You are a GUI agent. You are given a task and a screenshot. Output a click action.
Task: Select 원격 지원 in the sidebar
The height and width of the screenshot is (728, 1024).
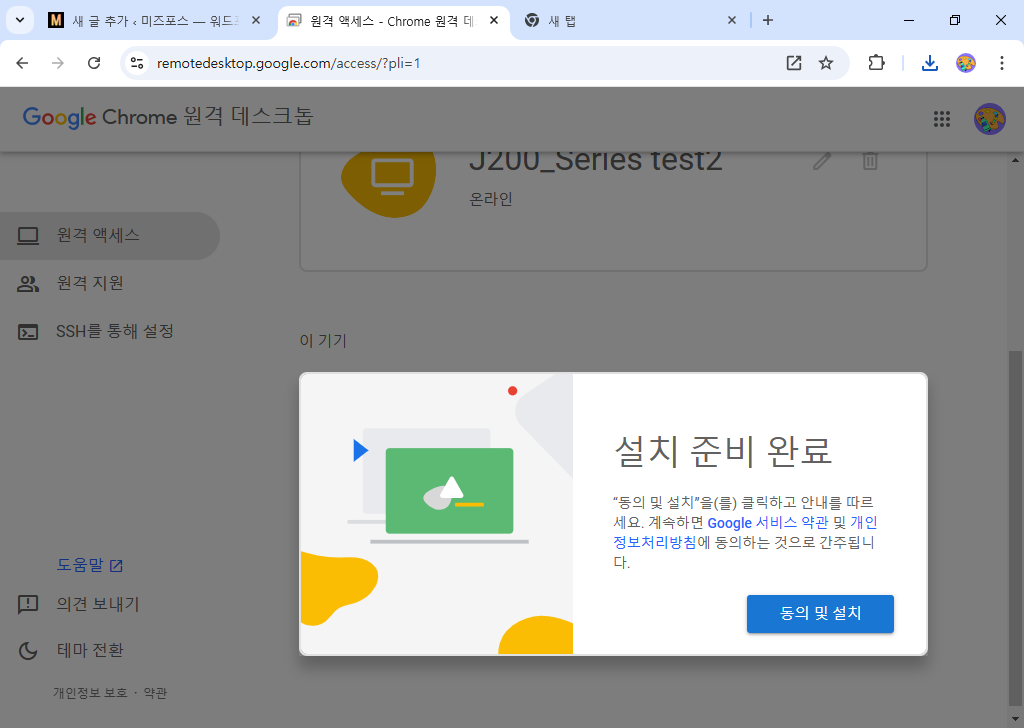tap(110, 283)
